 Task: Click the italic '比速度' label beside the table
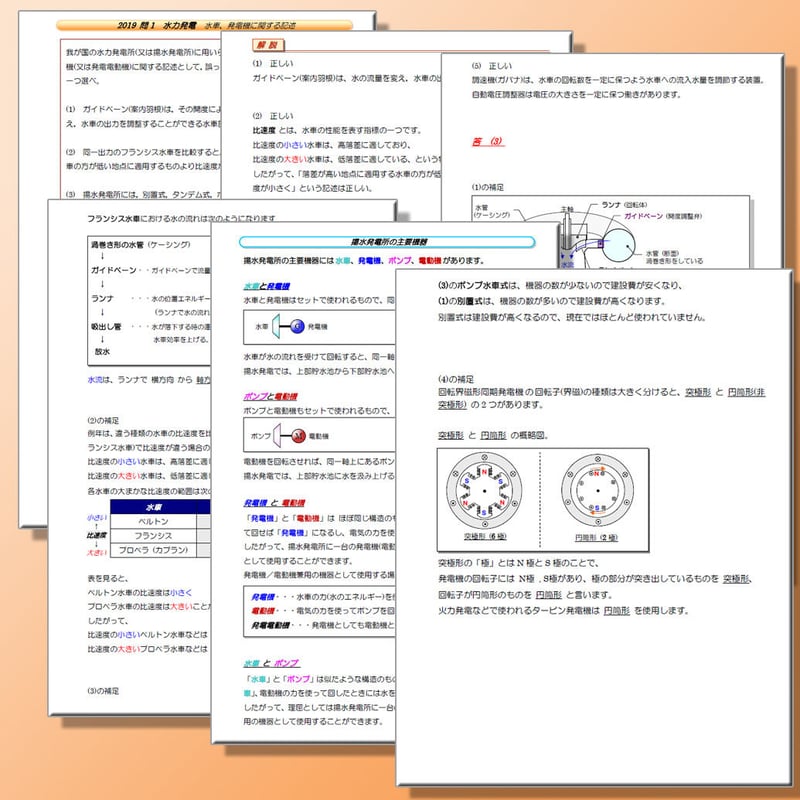pos(96,535)
